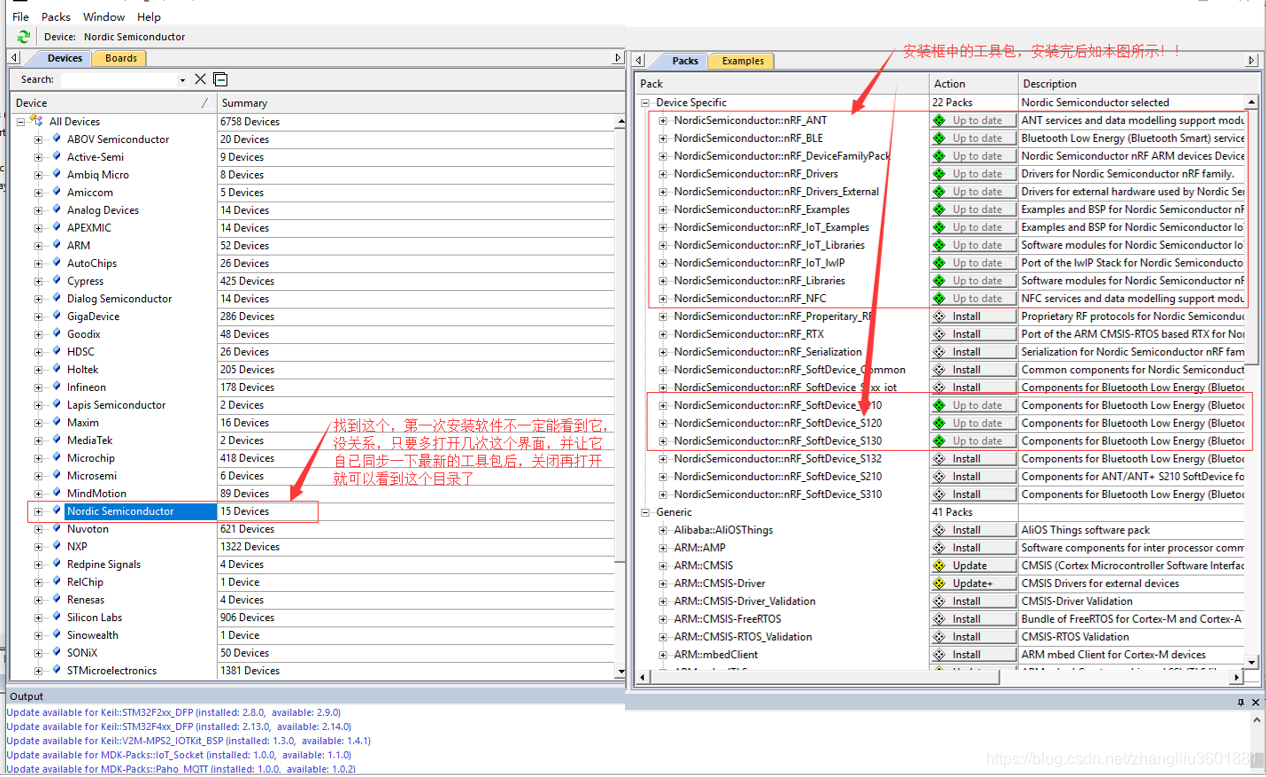Click the Keil::STM32F2xx_DFP update message
The height and width of the screenshot is (777, 1266).
[x=173, y=713]
